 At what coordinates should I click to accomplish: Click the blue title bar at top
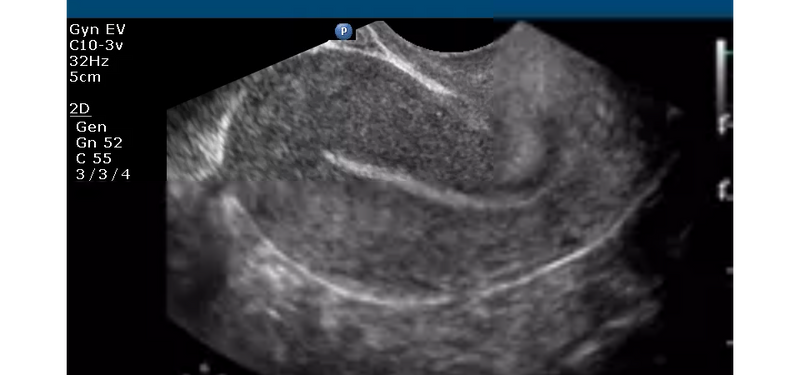click(400, 9)
